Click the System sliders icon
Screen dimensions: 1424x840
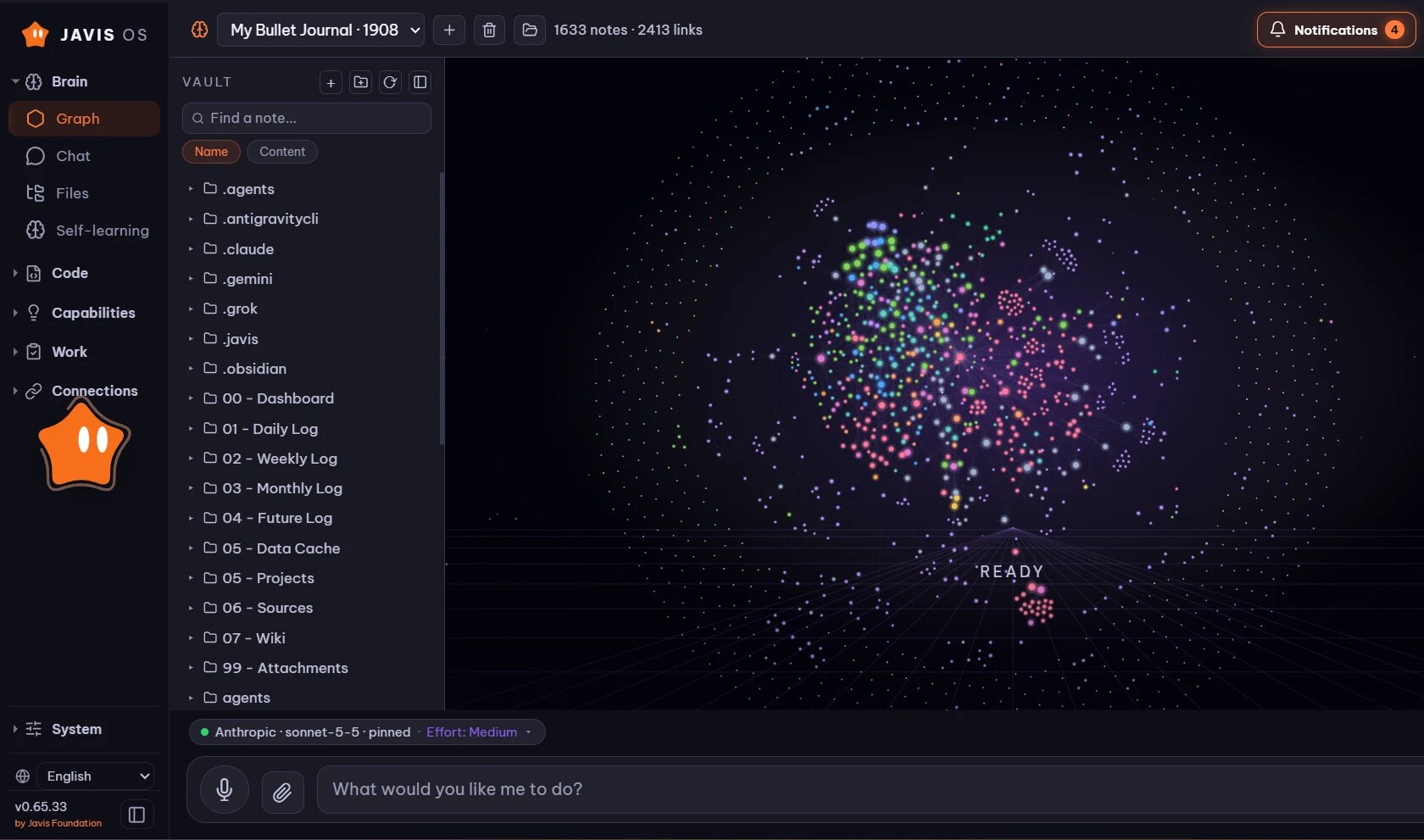click(x=34, y=729)
